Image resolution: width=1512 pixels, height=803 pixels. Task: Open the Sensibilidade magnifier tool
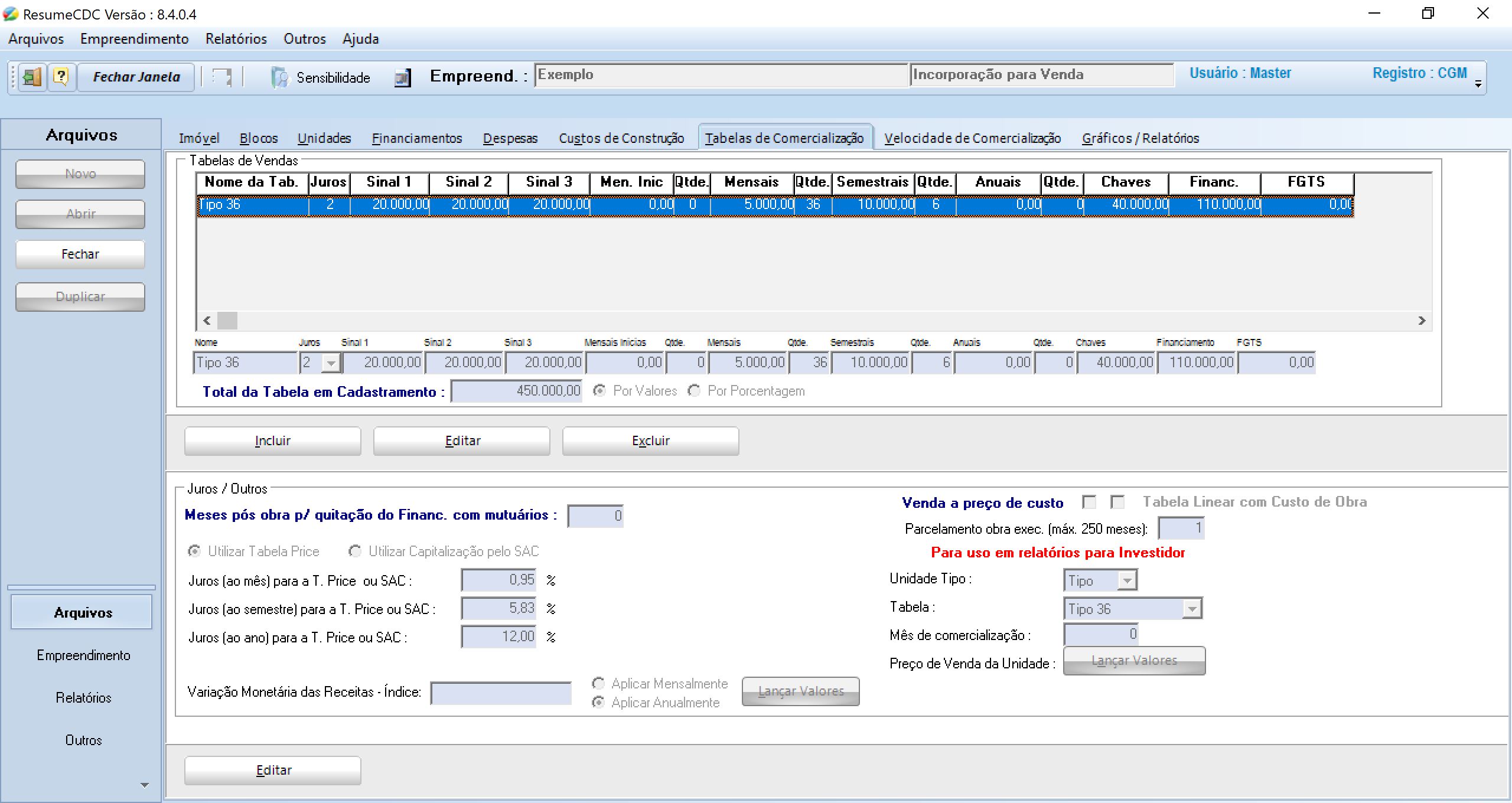coord(321,77)
